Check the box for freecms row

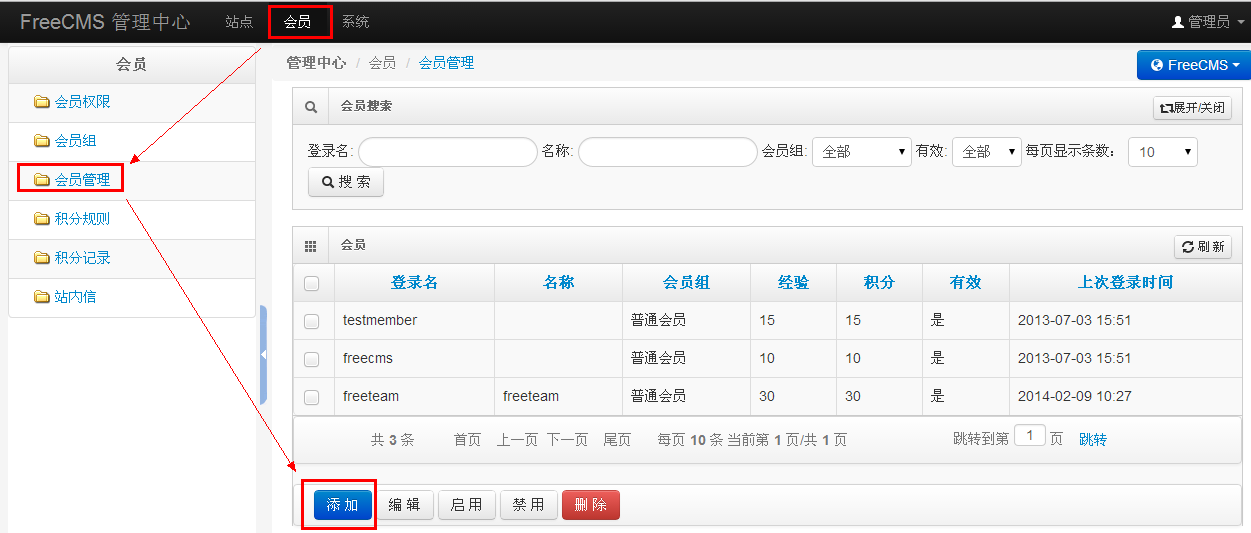click(311, 359)
